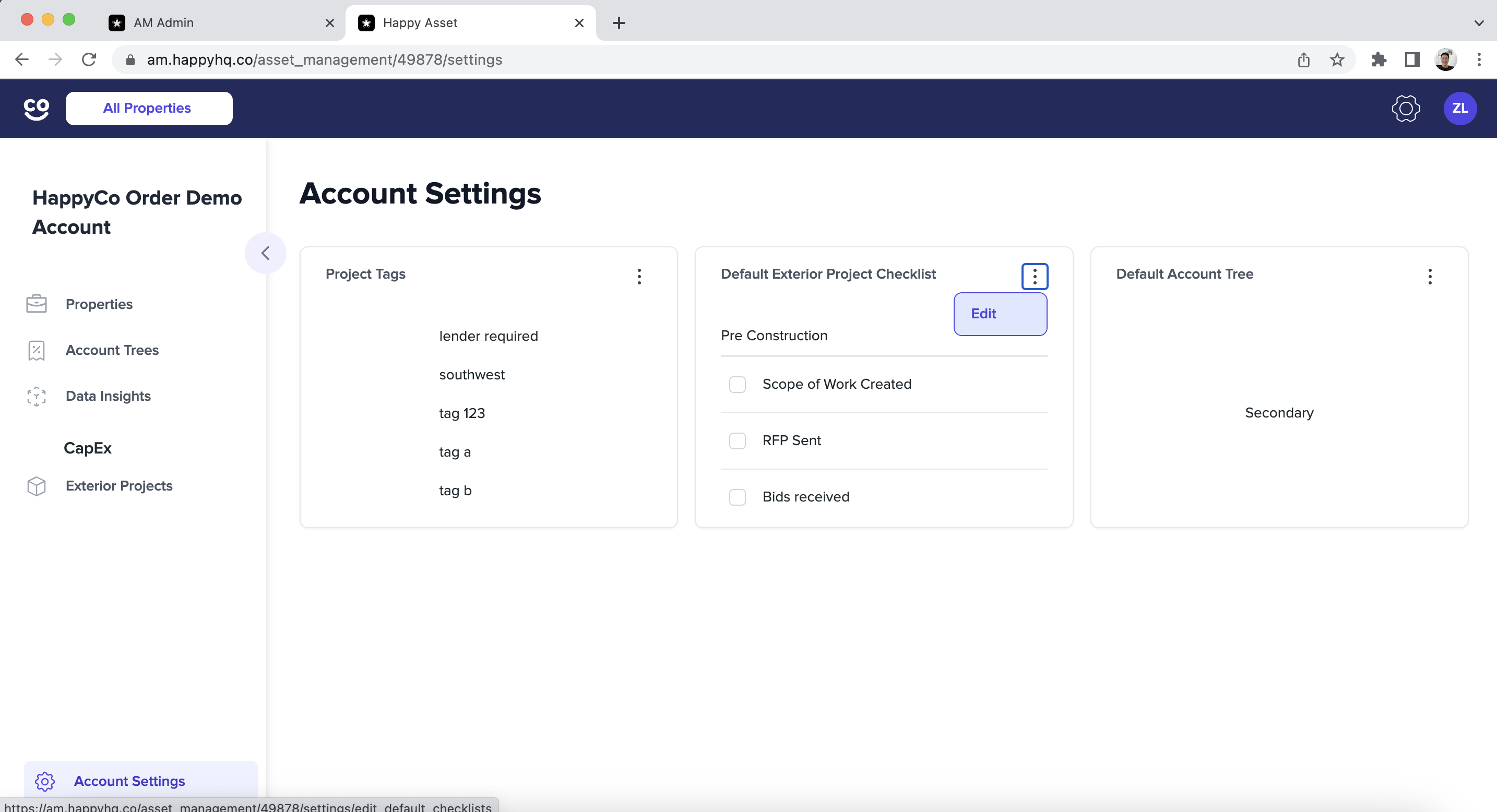Go to Properties in the sidebar
Viewport: 1497px width, 812px height.
(99, 304)
